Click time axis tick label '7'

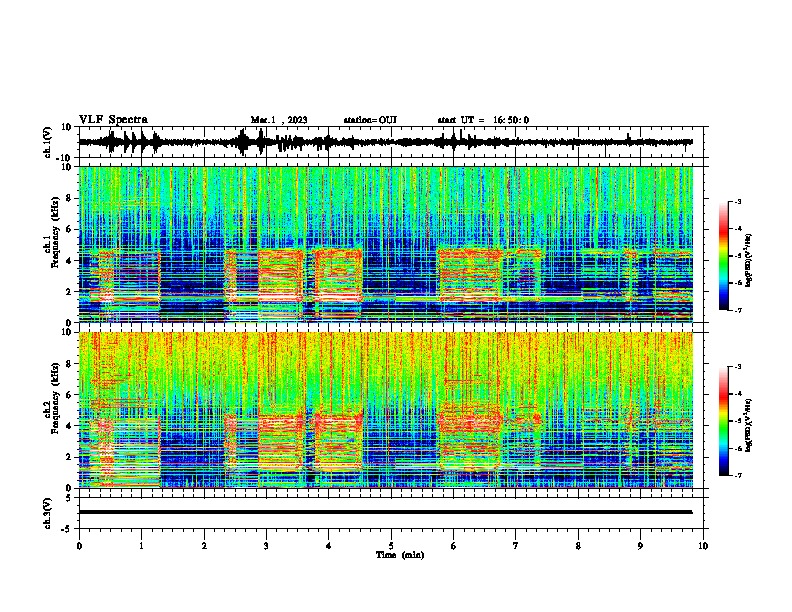(516, 546)
